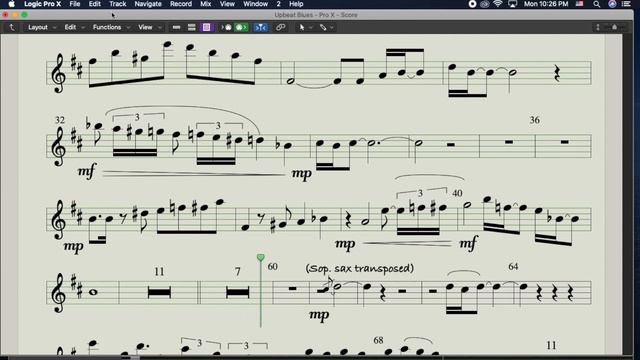
Task: Open Spotlight search magnifier
Action: pyautogui.click(x=597, y=4)
